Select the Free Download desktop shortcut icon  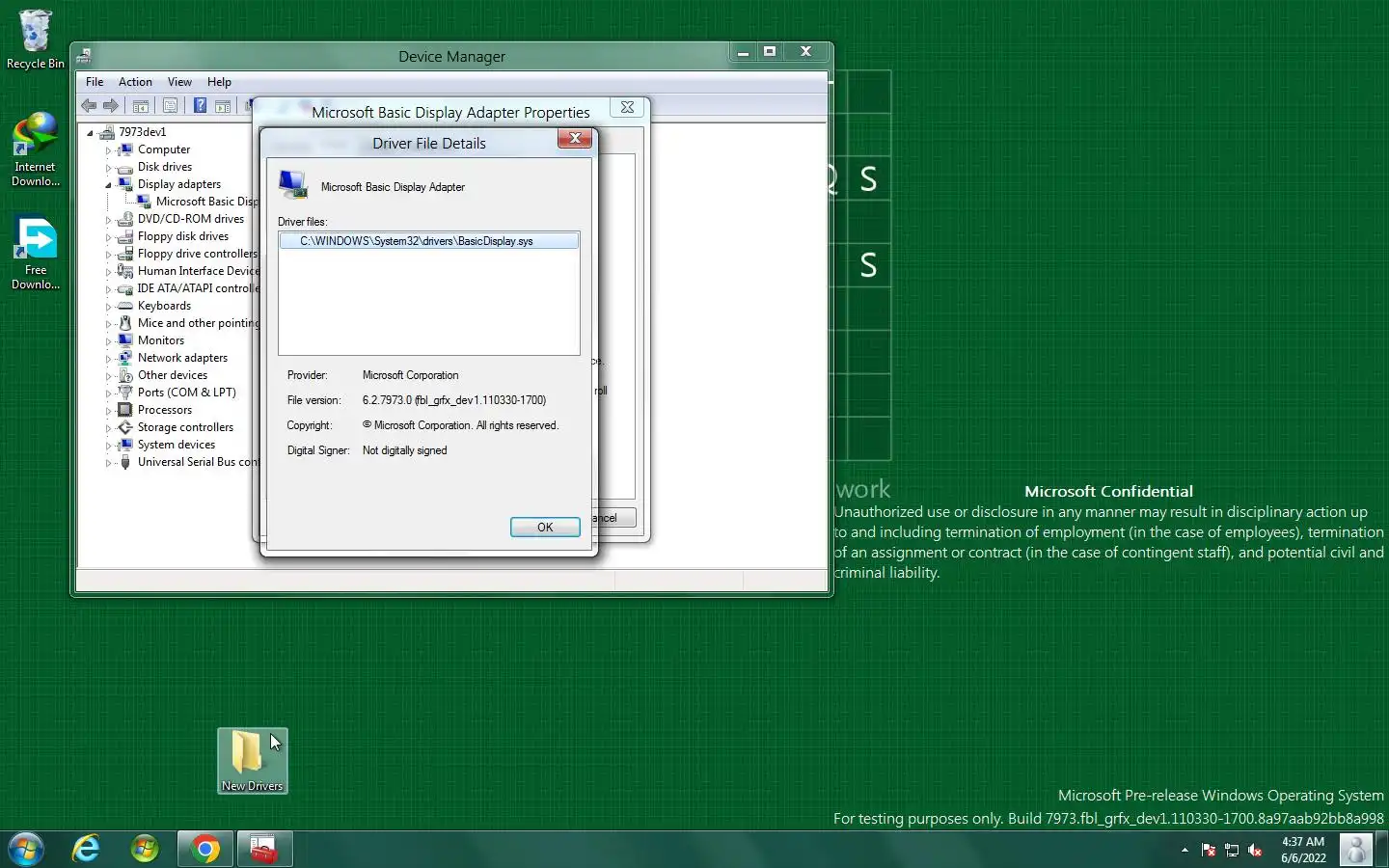click(x=36, y=253)
